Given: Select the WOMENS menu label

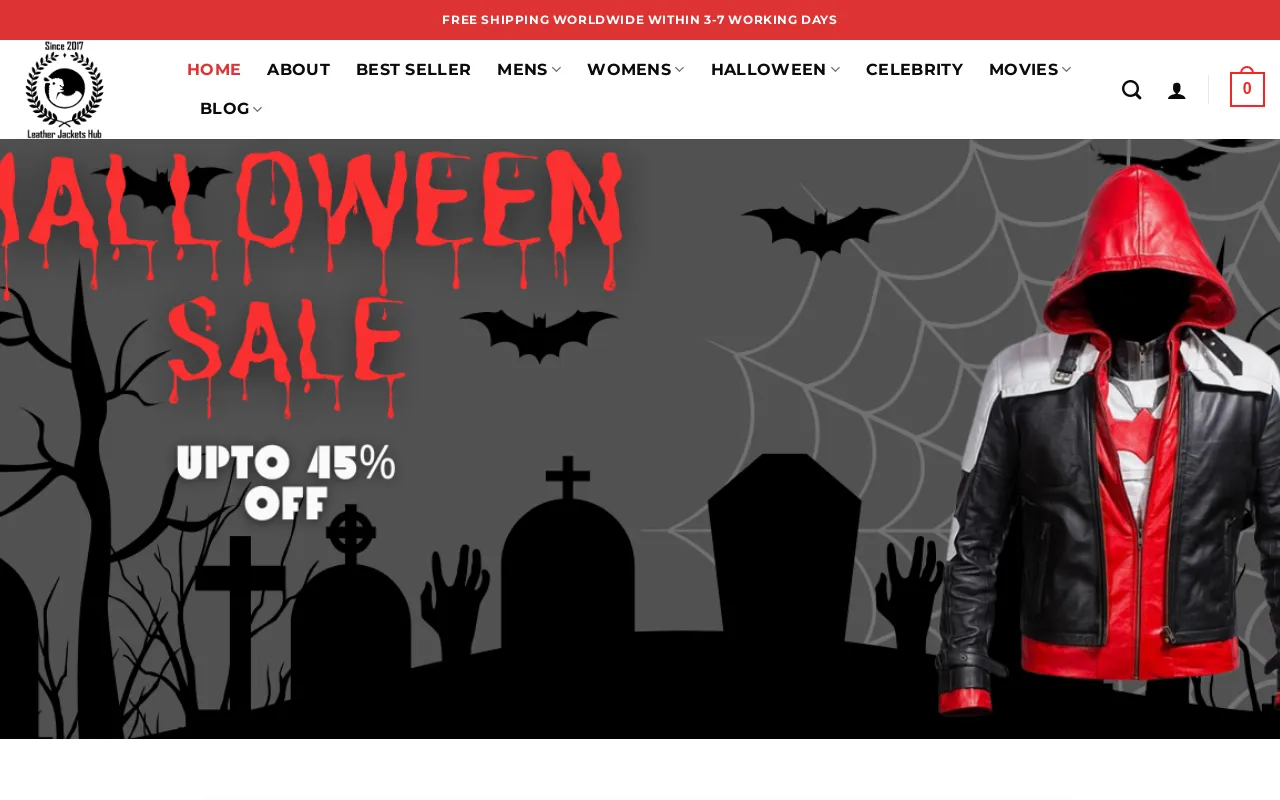Looking at the screenshot, I should [x=629, y=69].
